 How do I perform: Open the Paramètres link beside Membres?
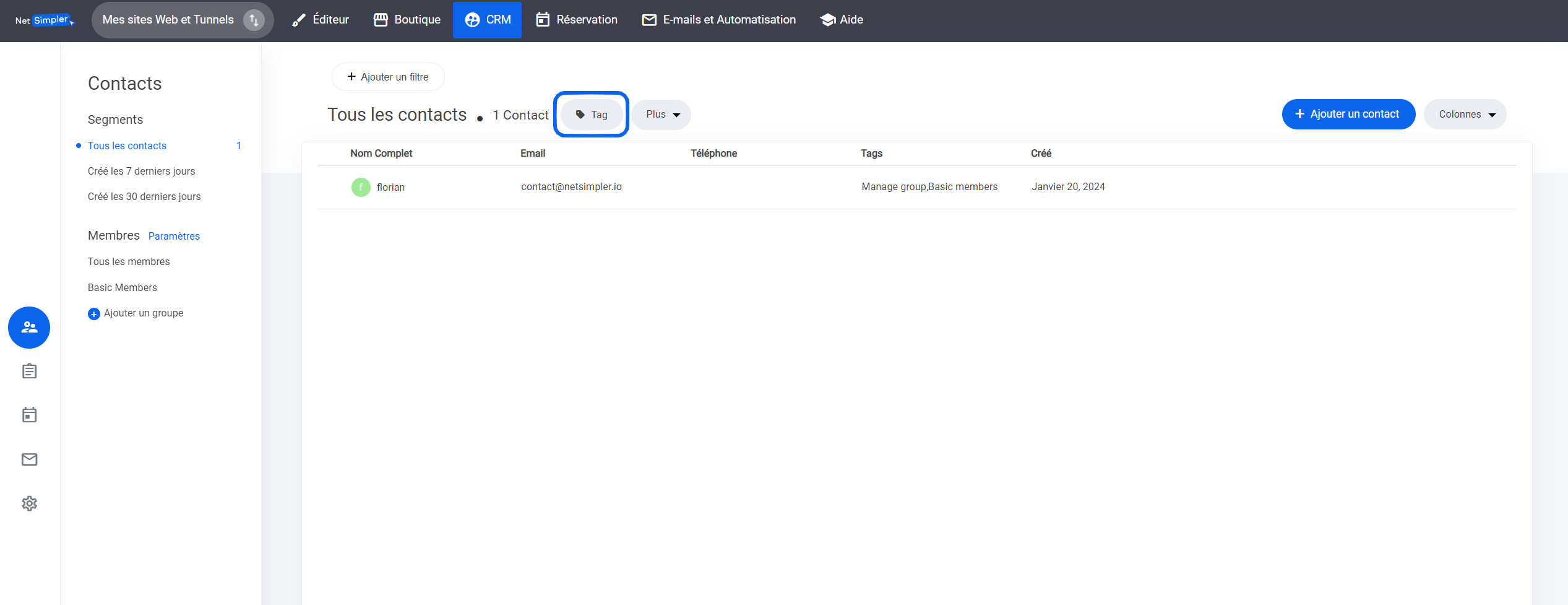174,236
